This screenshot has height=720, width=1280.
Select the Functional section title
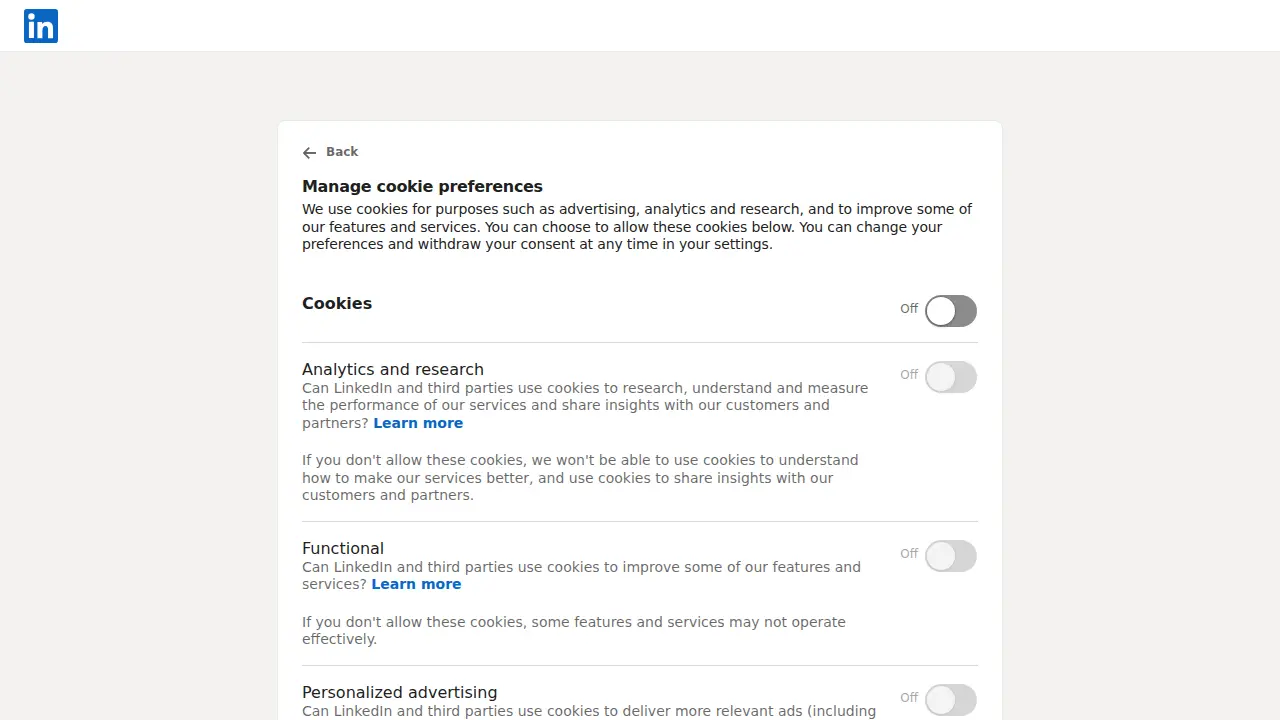coord(343,548)
